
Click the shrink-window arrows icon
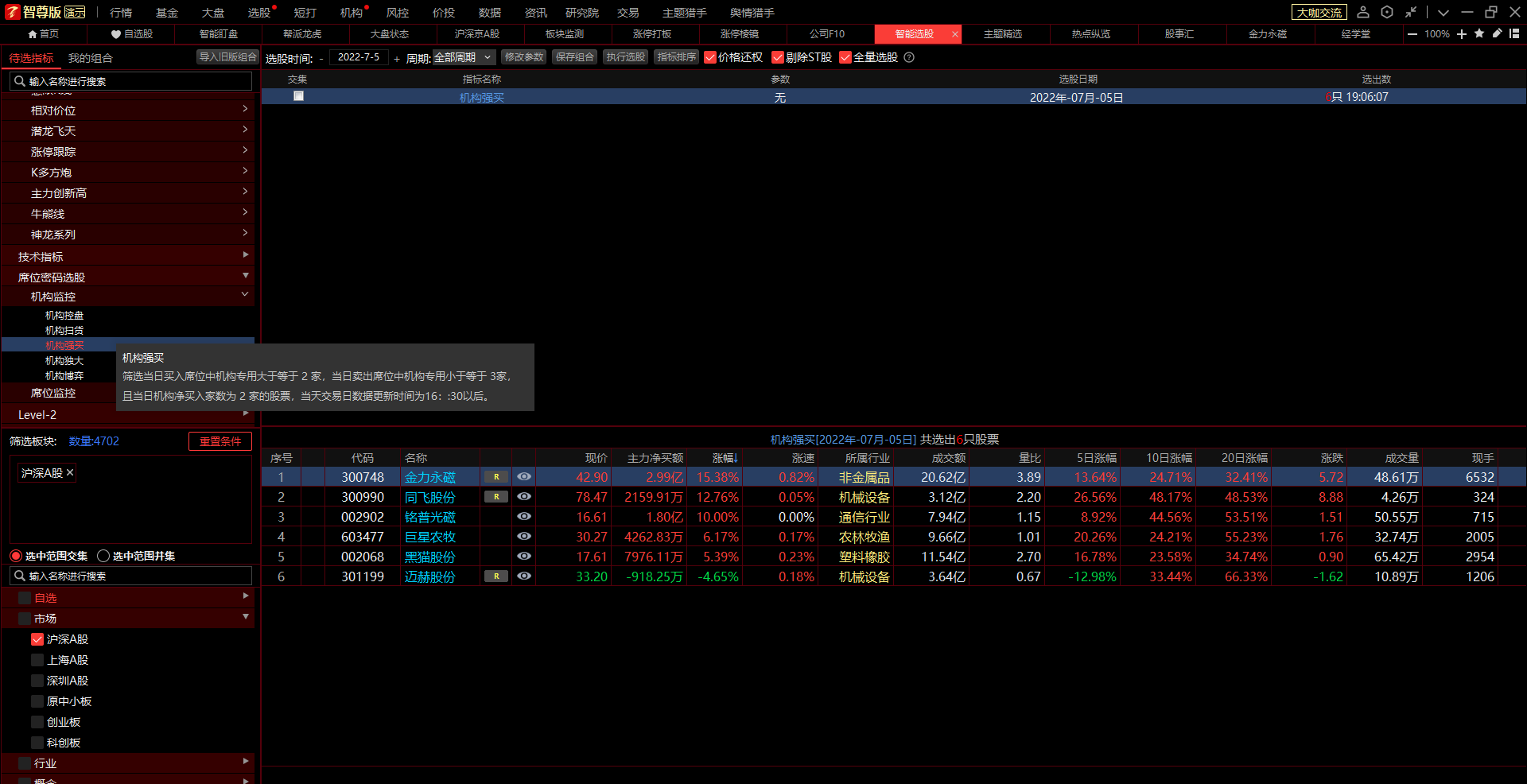1411,12
